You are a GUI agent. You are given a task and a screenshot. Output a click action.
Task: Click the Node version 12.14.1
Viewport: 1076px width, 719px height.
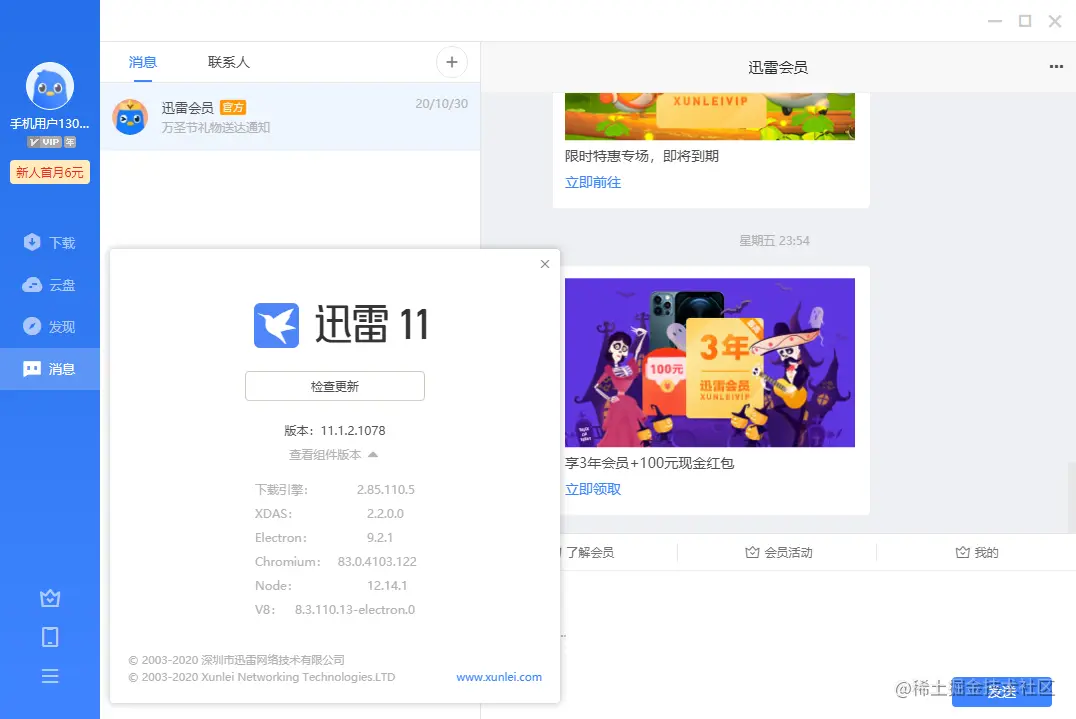coord(387,586)
